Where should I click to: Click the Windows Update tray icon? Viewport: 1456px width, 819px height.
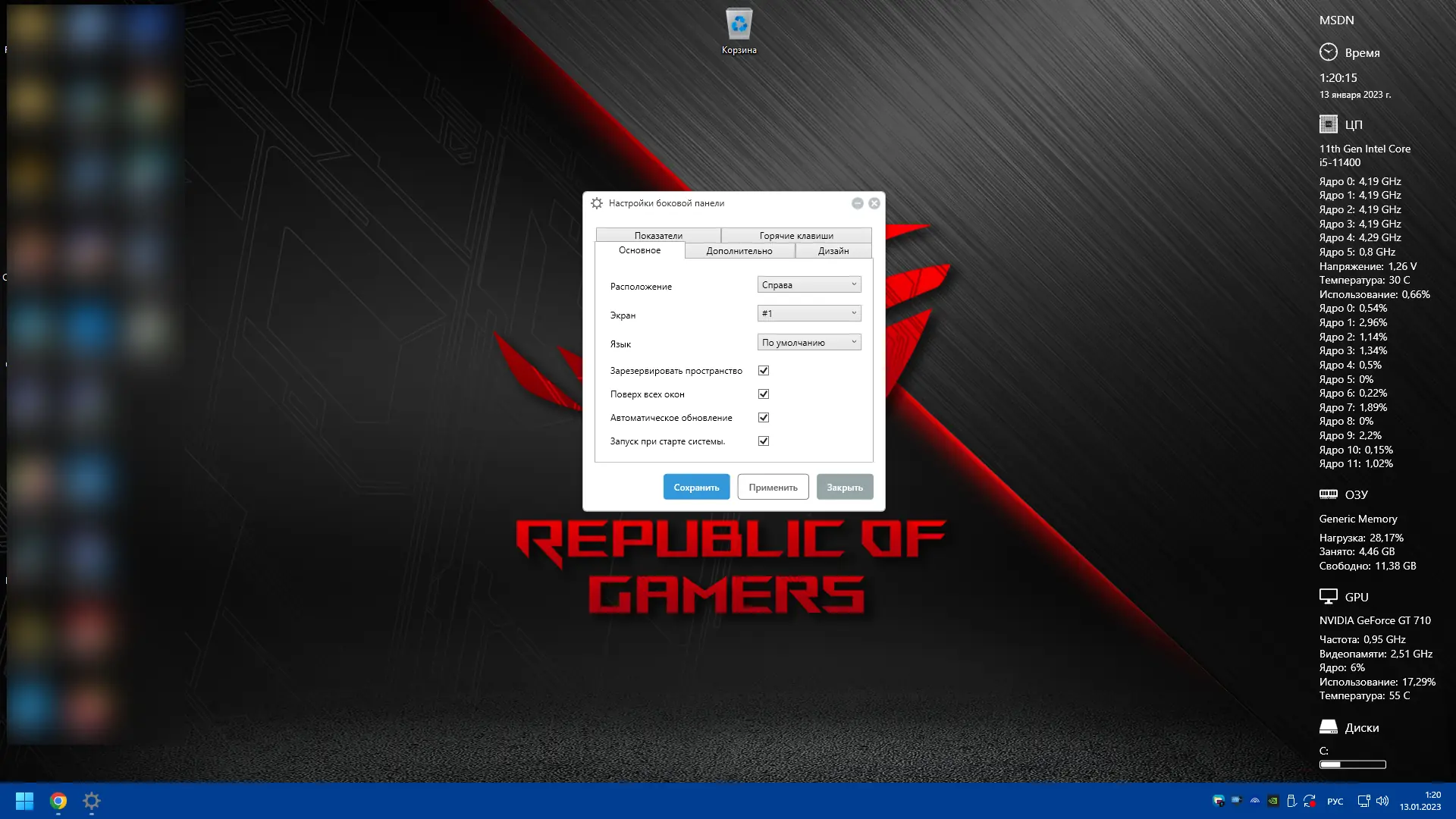[x=1310, y=801]
